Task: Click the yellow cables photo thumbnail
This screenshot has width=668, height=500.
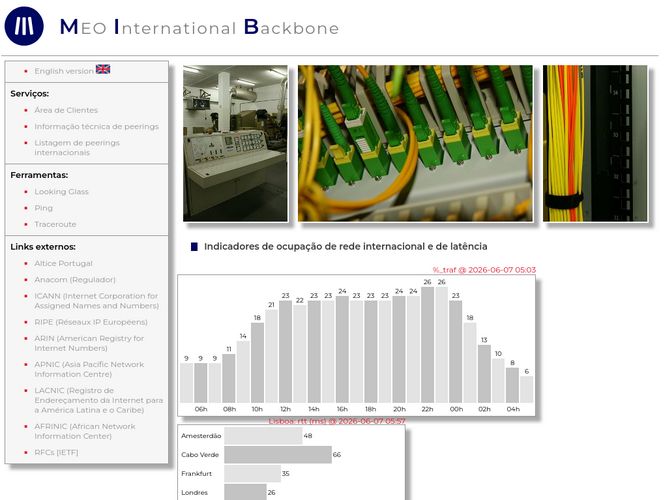Action: 595,143
